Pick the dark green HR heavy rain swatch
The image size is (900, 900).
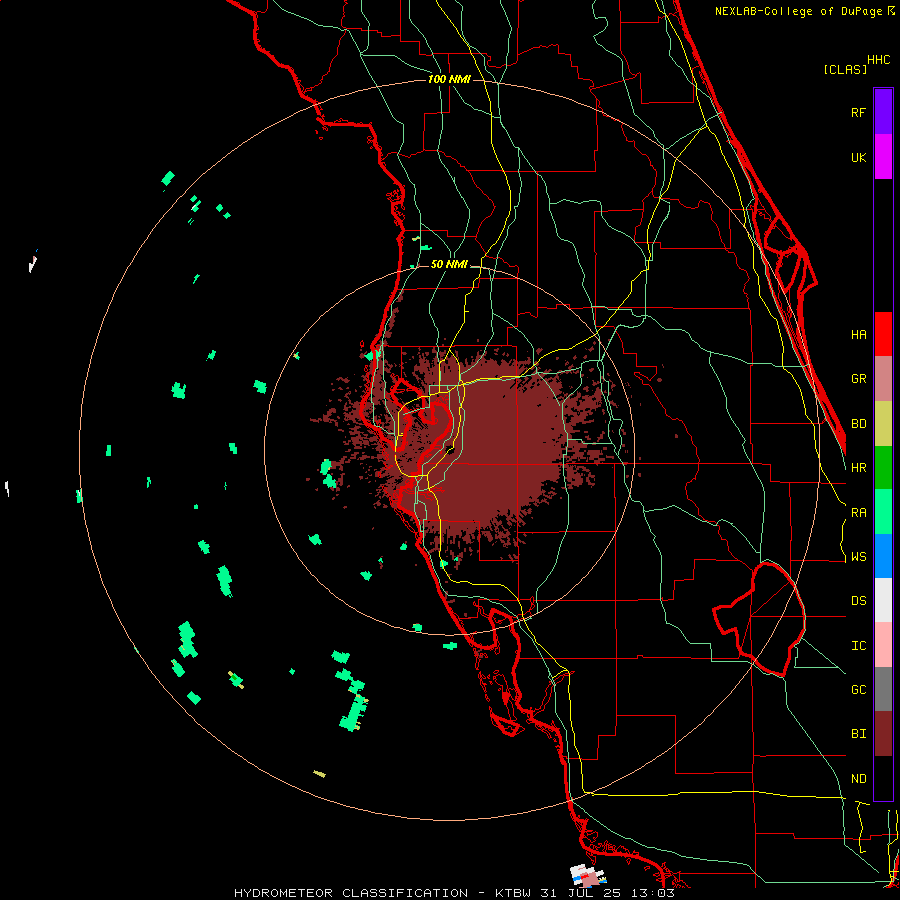[x=883, y=468]
